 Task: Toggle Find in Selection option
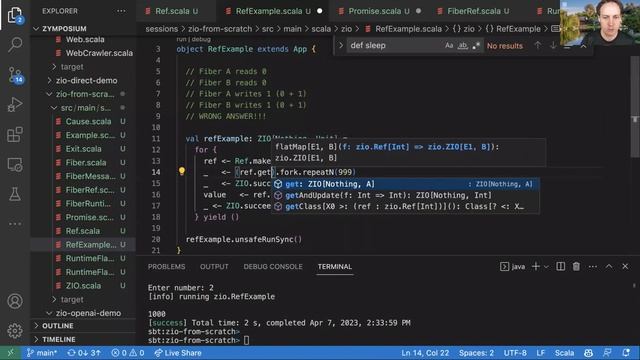pyautogui.click(x=567, y=46)
